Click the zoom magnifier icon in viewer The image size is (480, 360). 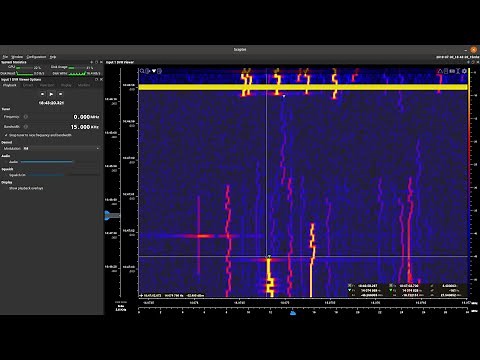[142, 71]
